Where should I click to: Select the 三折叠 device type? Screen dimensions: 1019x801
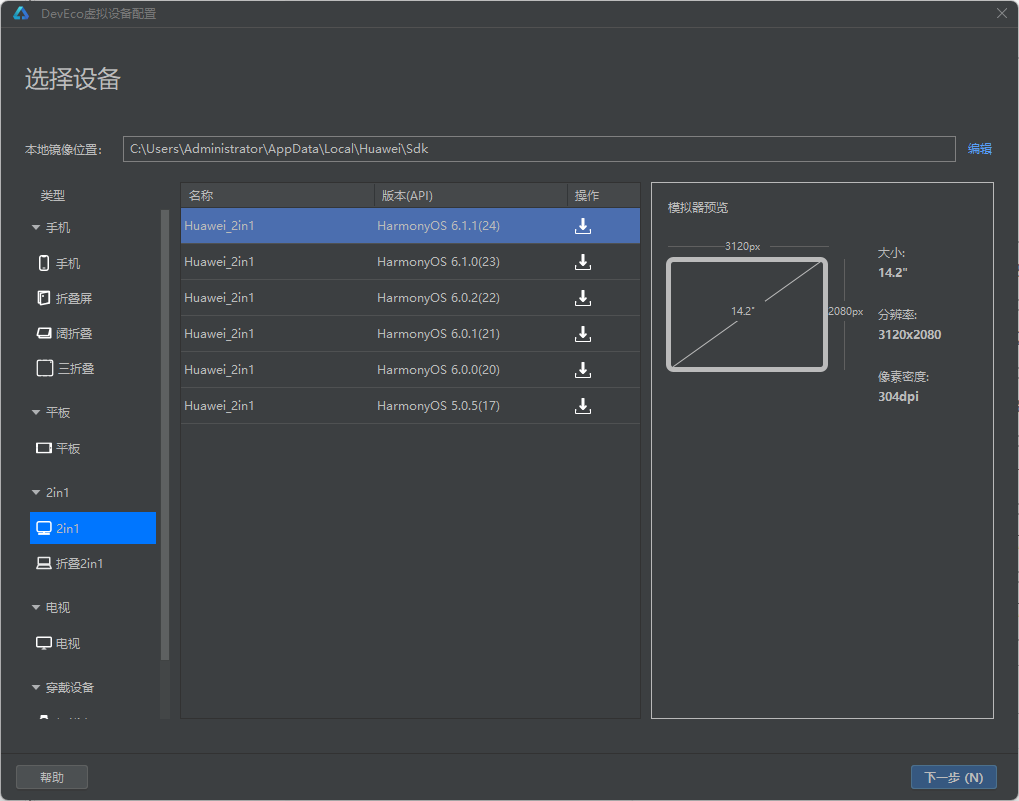pos(65,368)
